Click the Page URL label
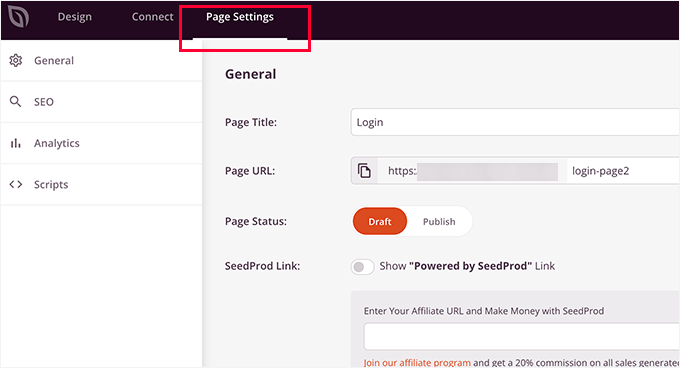 250,171
